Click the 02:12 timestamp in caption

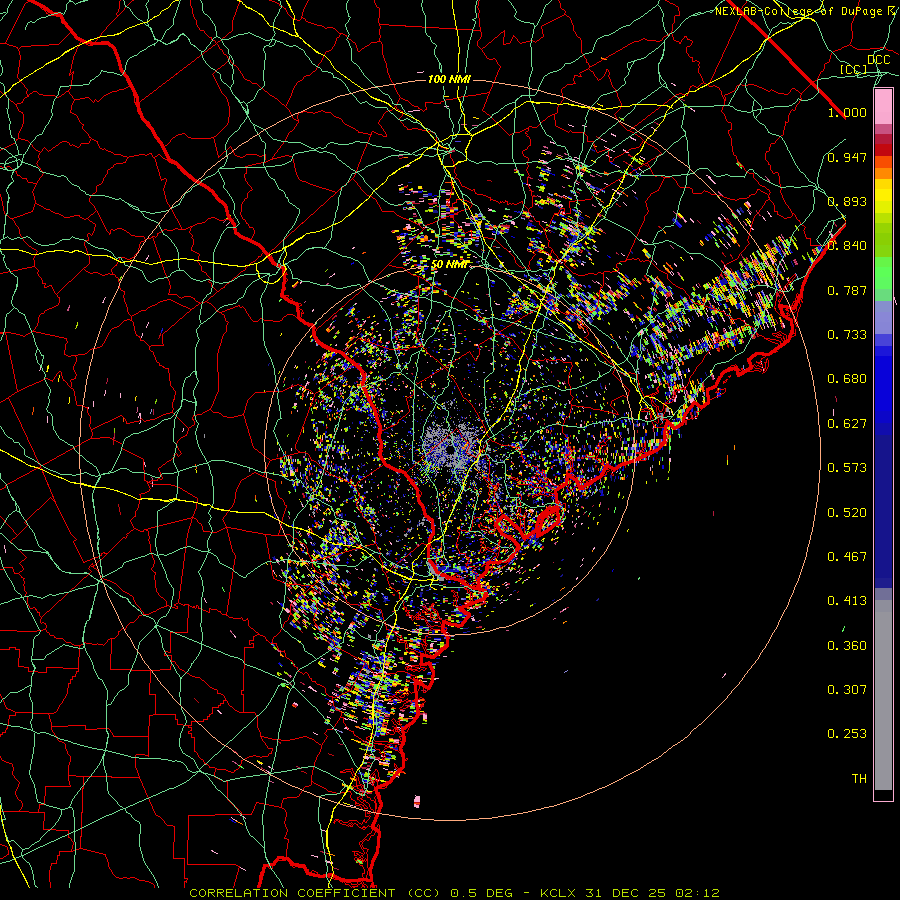[x=697, y=893]
